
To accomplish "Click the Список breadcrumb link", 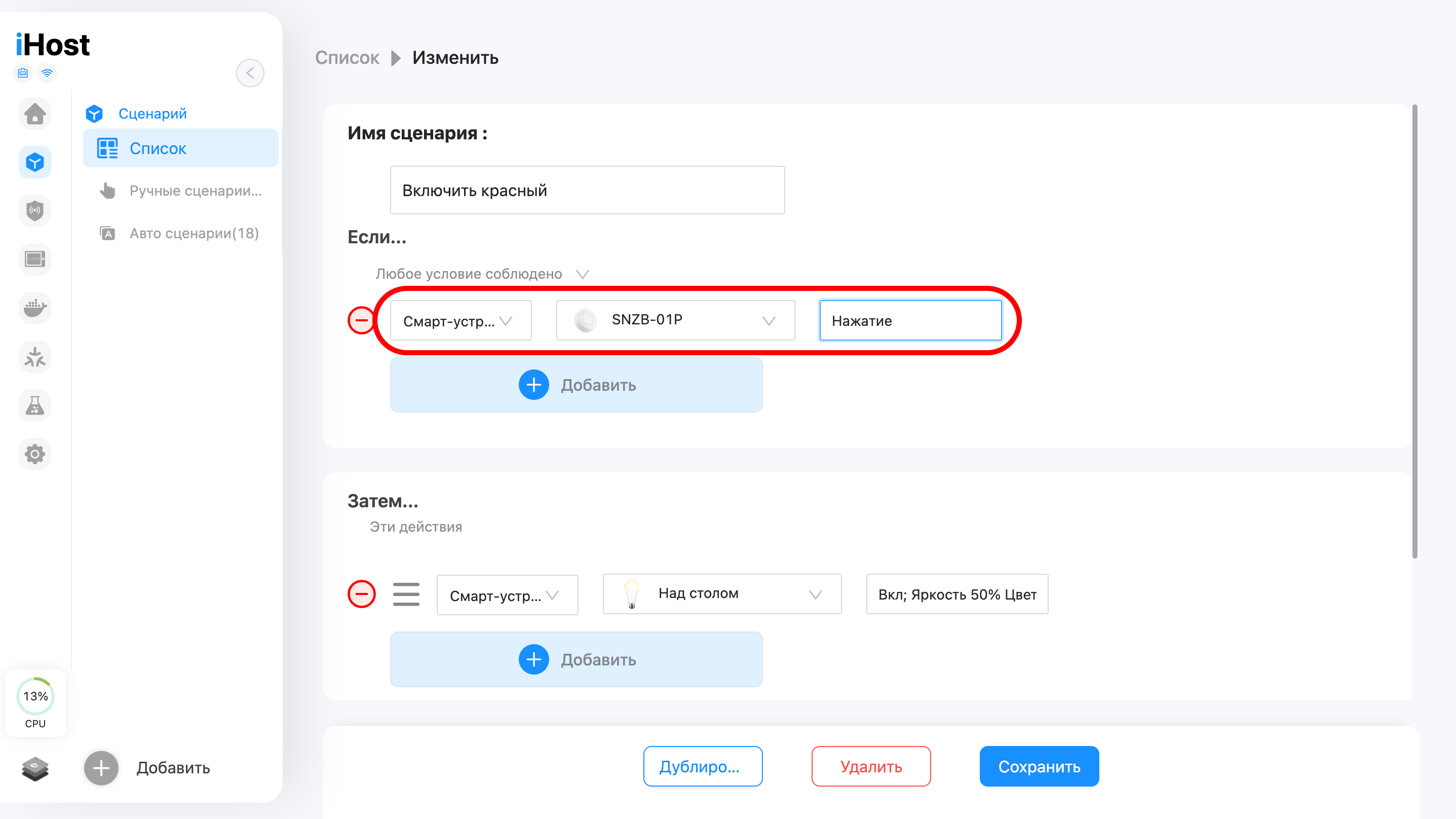I will (347, 58).
